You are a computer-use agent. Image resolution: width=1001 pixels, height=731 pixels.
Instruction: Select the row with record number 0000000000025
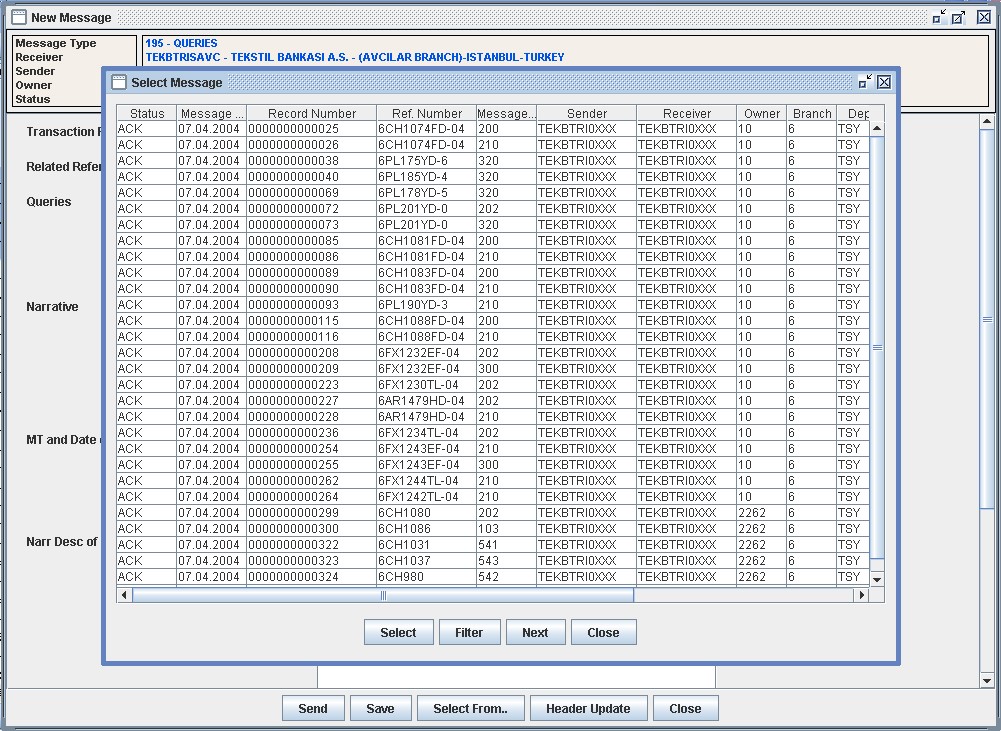(x=493, y=129)
